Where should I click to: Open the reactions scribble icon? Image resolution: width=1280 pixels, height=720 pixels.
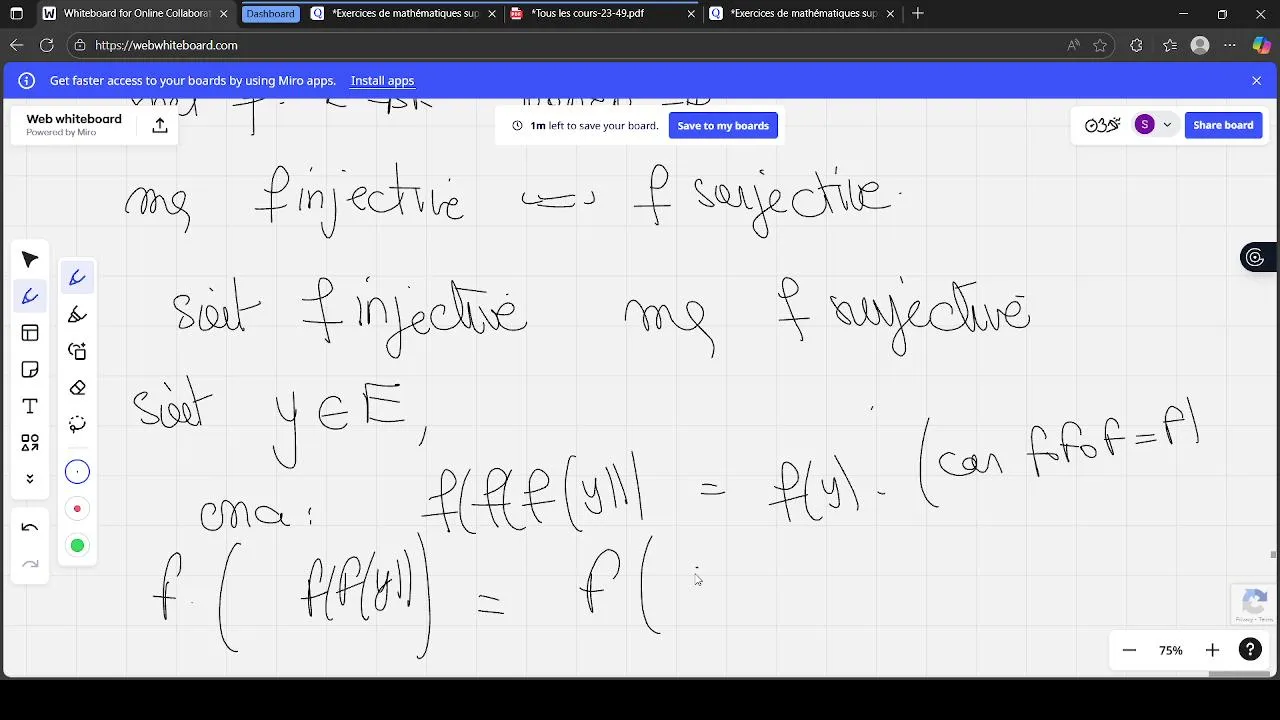tap(1102, 125)
